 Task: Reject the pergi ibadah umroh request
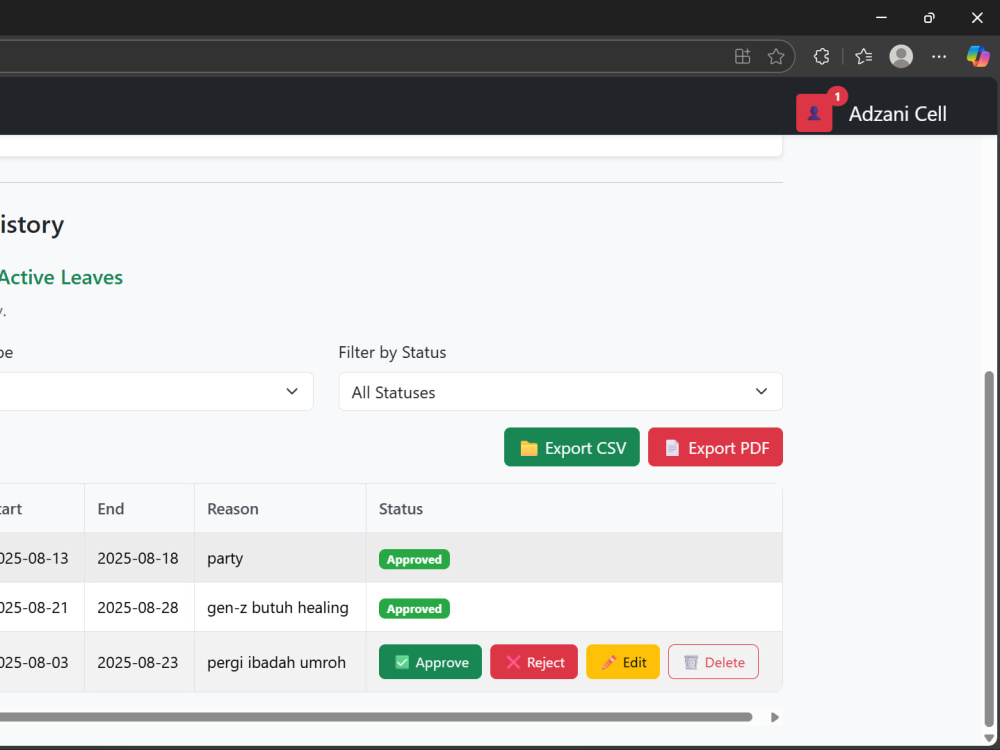point(534,662)
